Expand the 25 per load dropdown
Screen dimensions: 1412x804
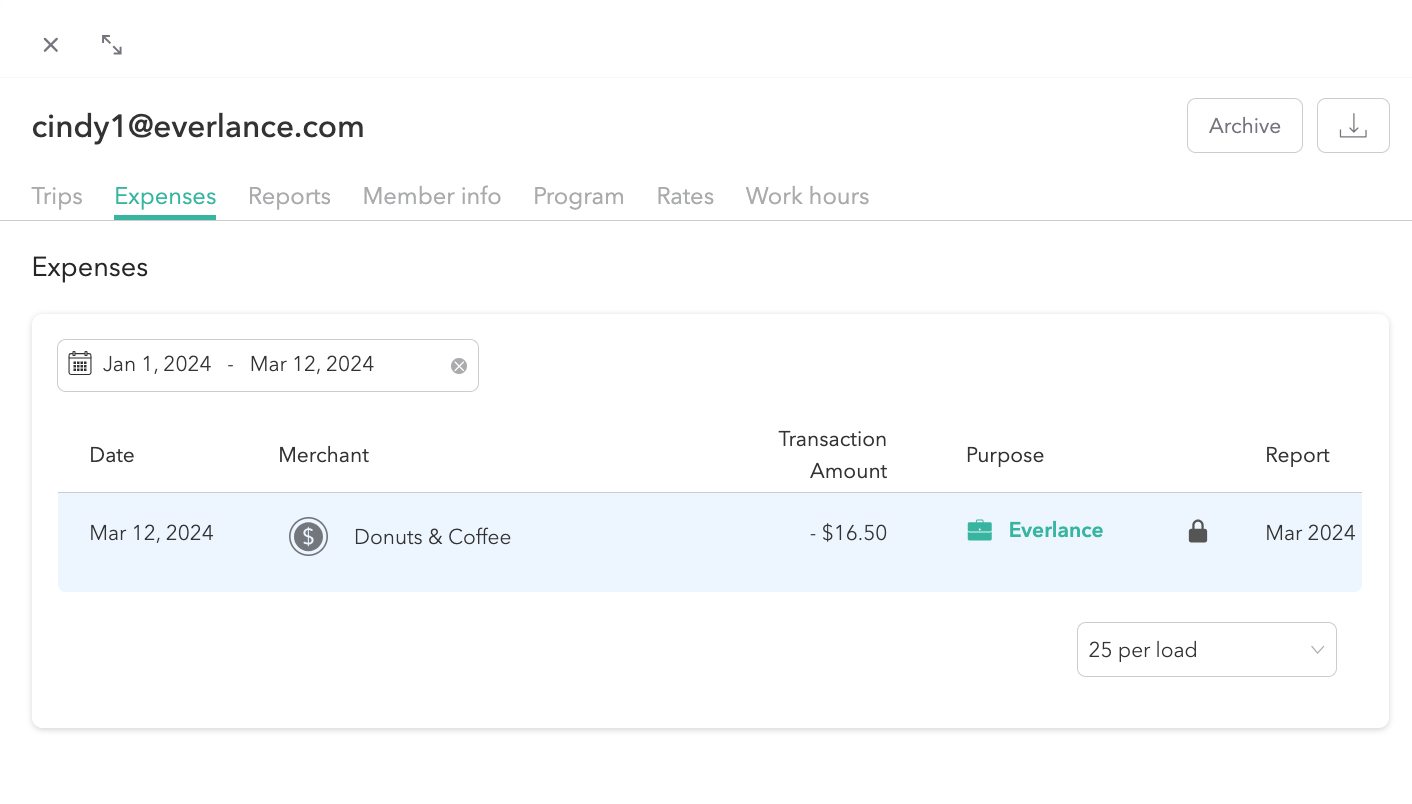pyautogui.click(x=1206, y=650)
